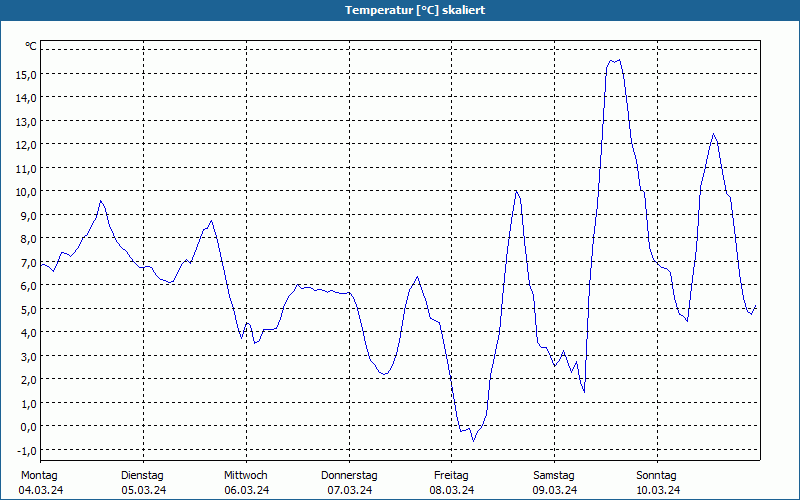Click the 2,0 y-axis label

tap(28, 380)
